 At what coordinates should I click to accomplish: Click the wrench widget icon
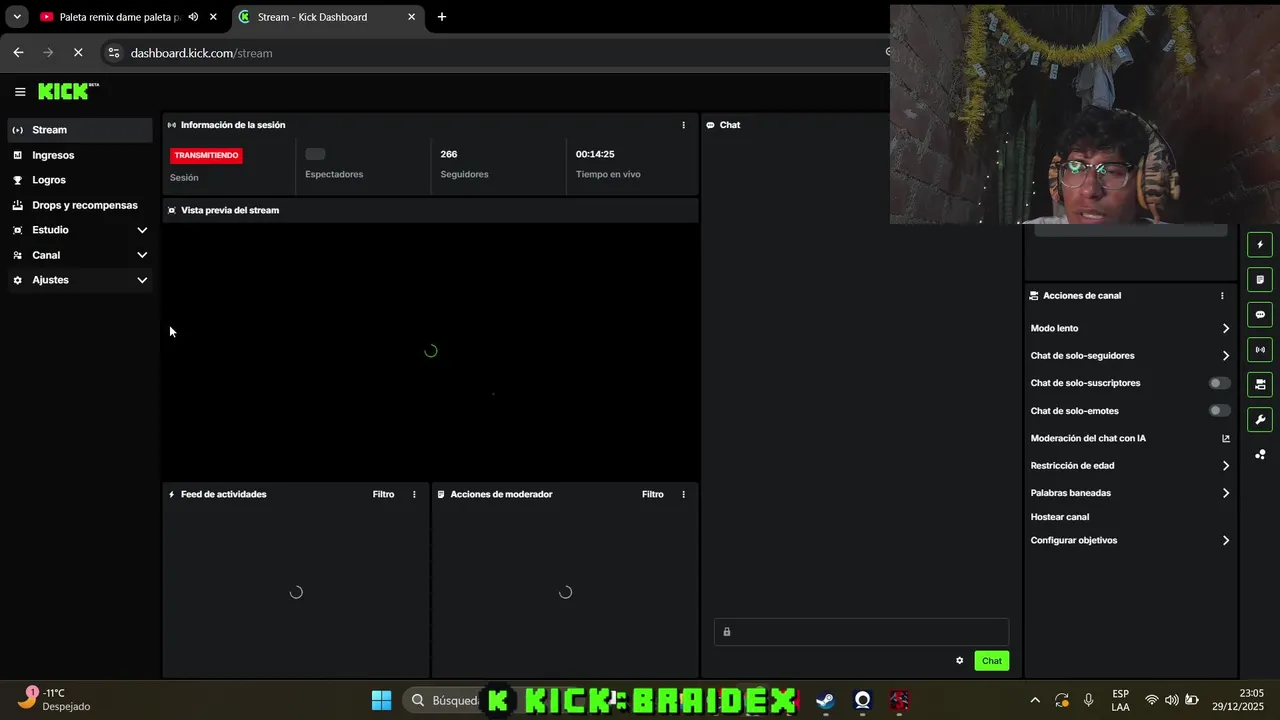click(x=1260, y=419)
